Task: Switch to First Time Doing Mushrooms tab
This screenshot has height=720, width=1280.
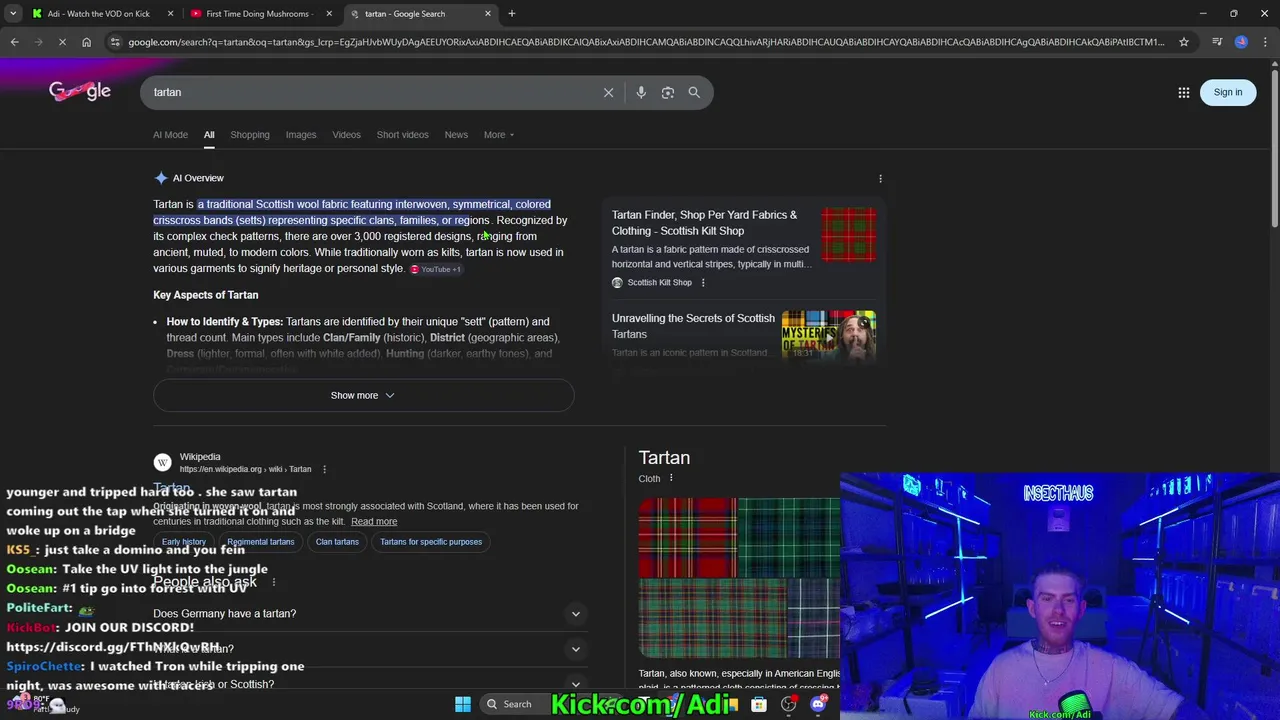Action: click(258, 14)
